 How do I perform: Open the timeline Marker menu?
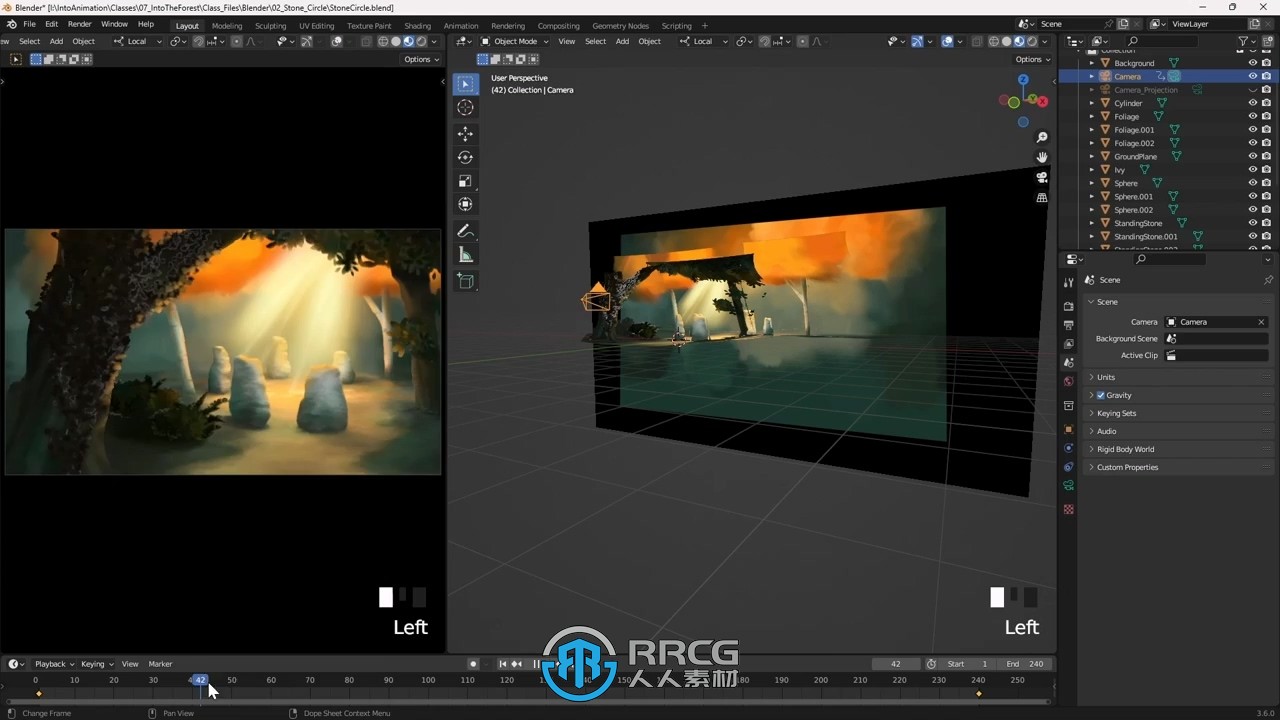(160, 664)
